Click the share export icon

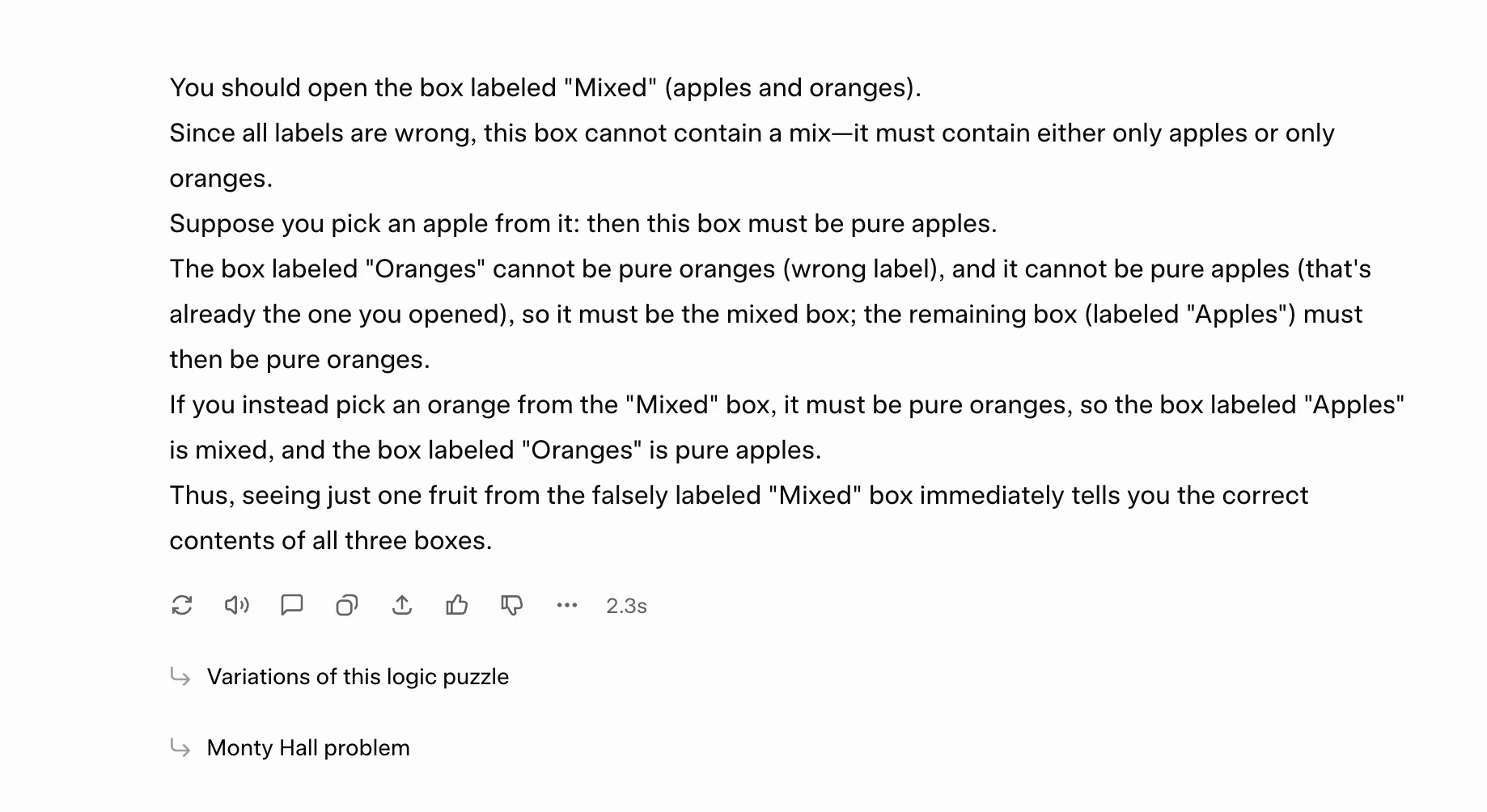click(x=402, y=605)
